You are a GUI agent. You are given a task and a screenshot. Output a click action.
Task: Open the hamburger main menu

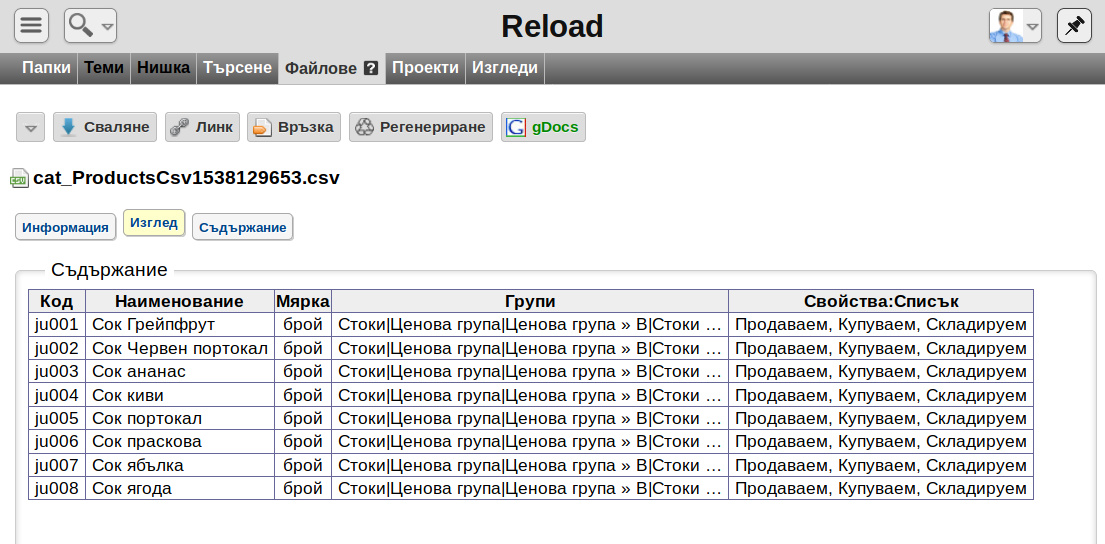pyautogui.click(x=31, y=26)
